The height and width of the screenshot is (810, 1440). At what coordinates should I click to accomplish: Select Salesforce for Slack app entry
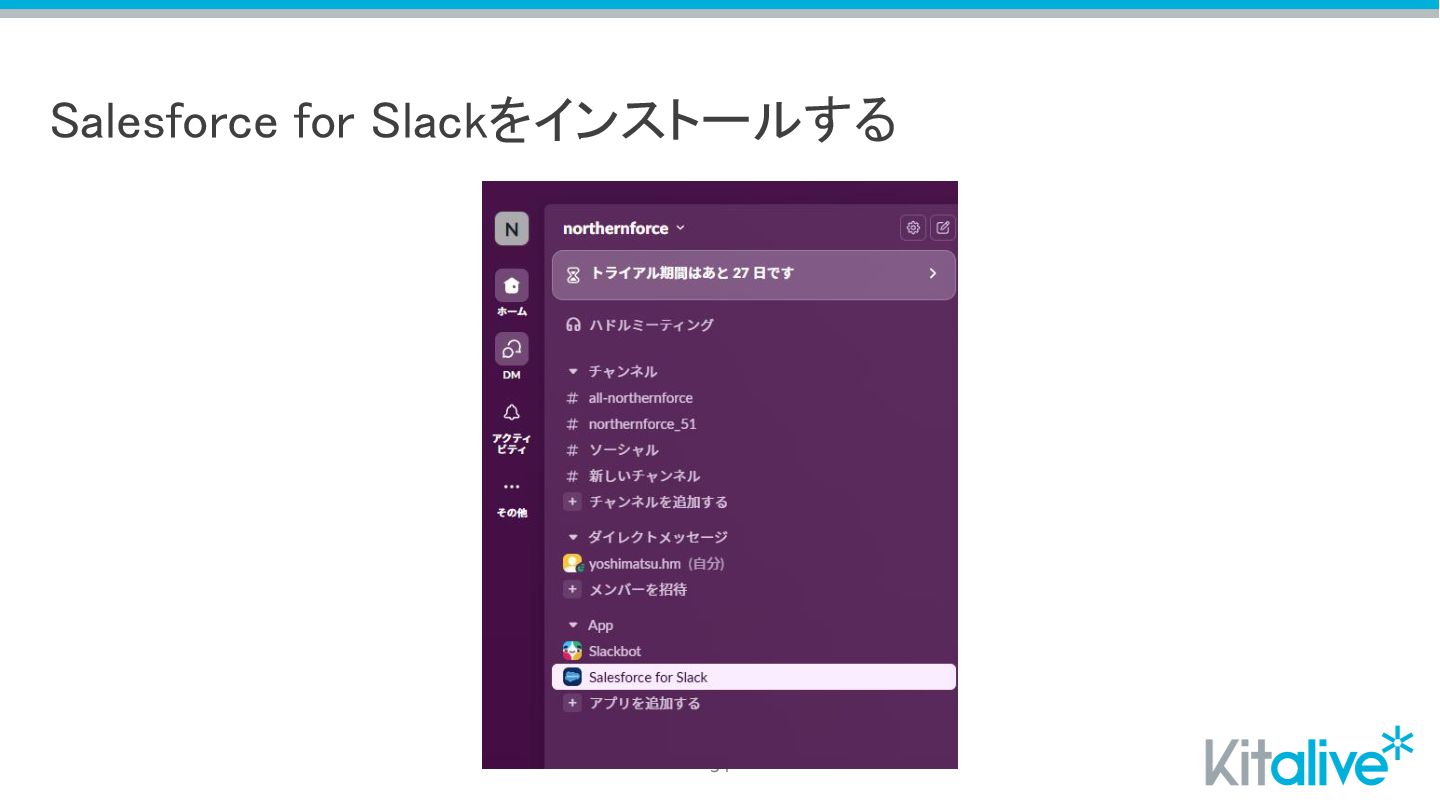click(x=754, y=677)
